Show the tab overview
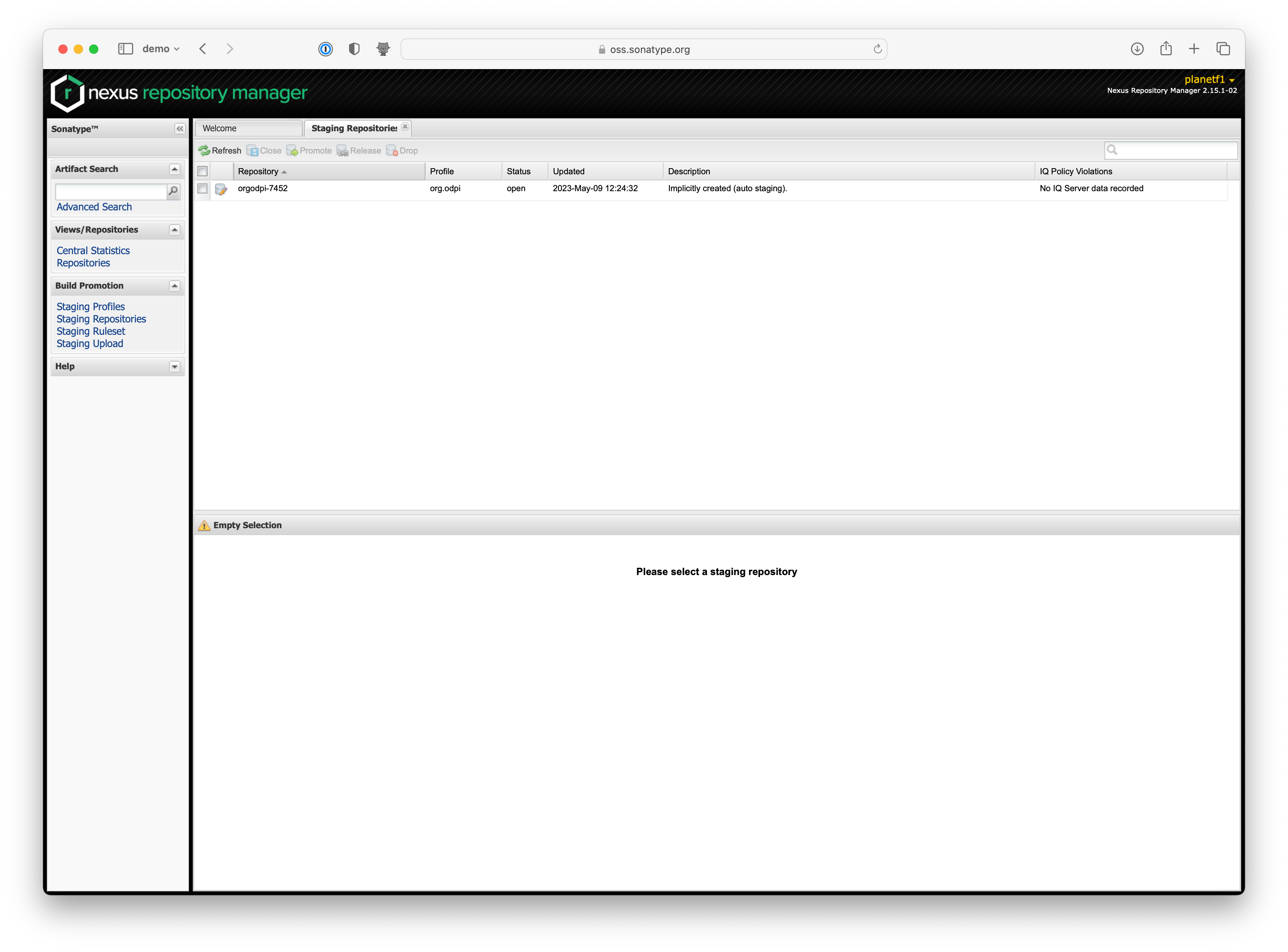The width and height of the screenshot is (1288, 952). (x=1223, y=49)
